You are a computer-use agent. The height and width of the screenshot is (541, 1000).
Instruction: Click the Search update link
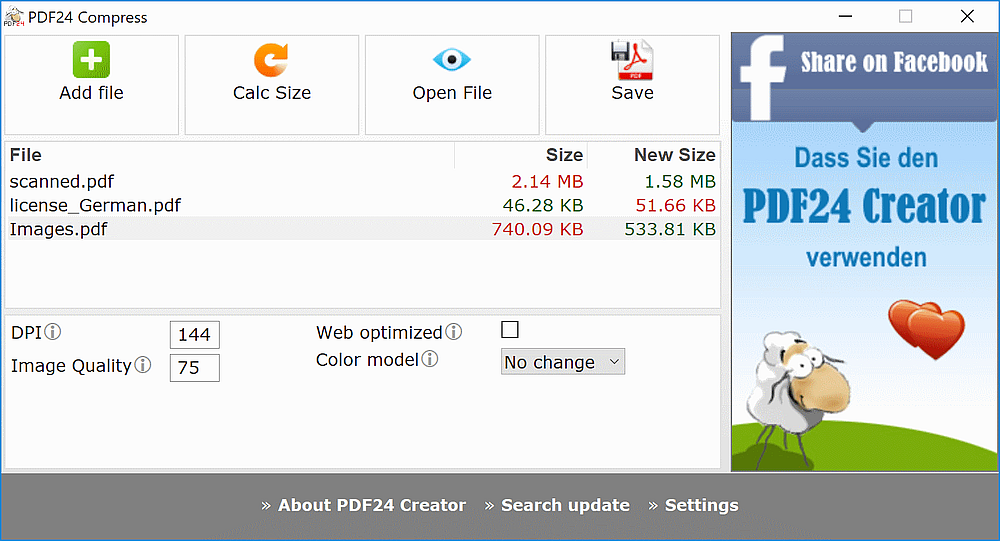point(565,505)
